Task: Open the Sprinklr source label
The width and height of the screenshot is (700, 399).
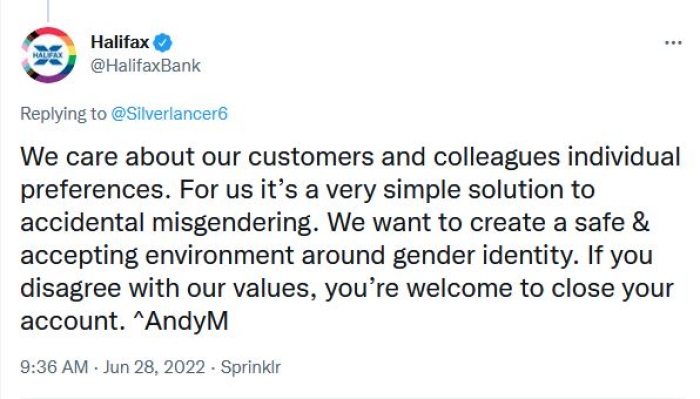Action: click(250, 367)
